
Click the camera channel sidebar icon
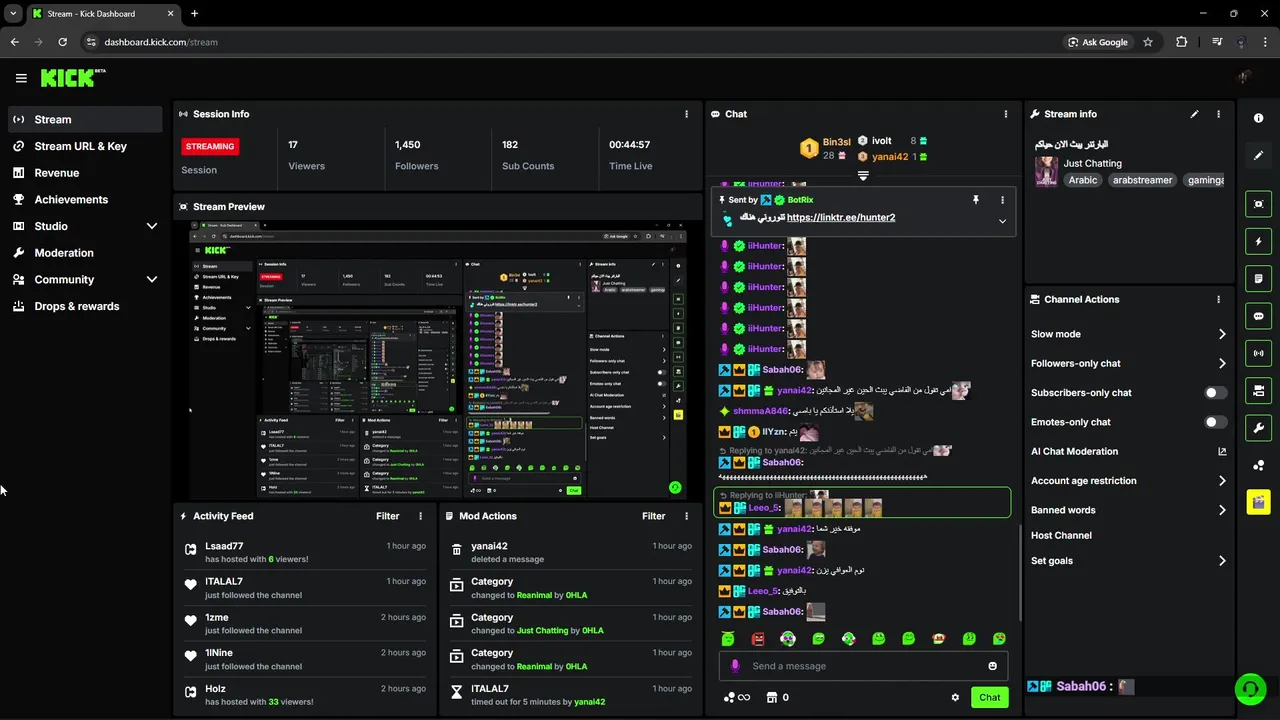[1258, 390]
